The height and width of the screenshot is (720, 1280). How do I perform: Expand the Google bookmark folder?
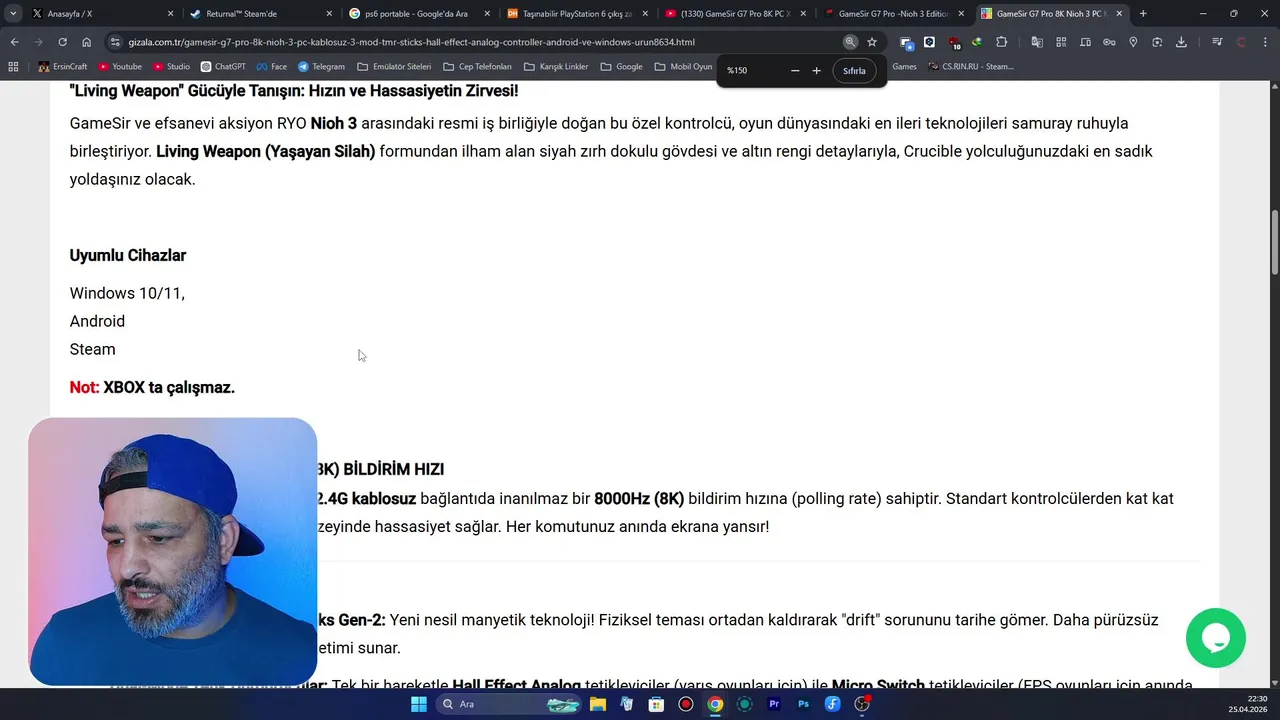(622, 67)
